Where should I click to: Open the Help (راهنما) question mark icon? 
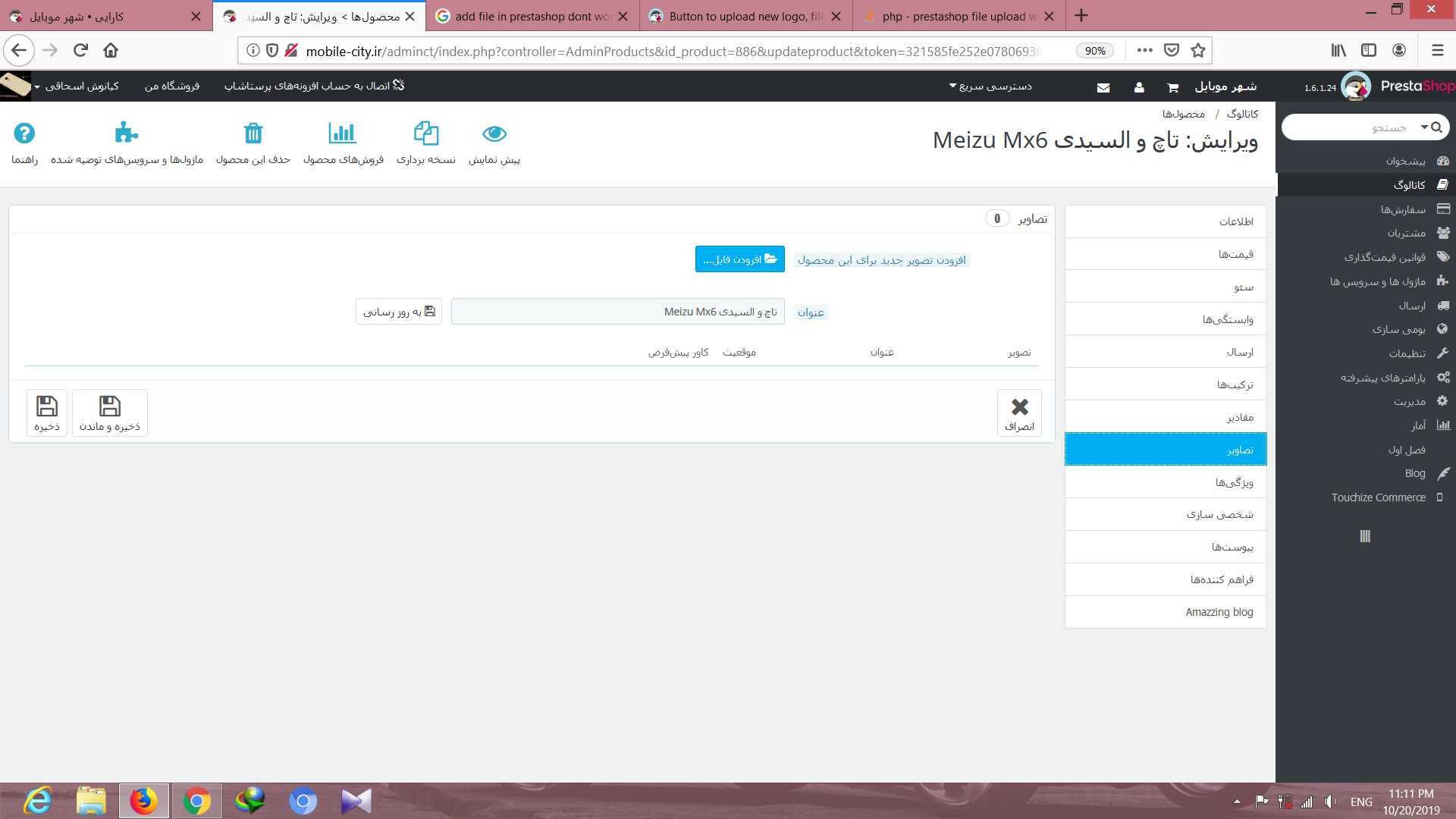click(24, 133)
